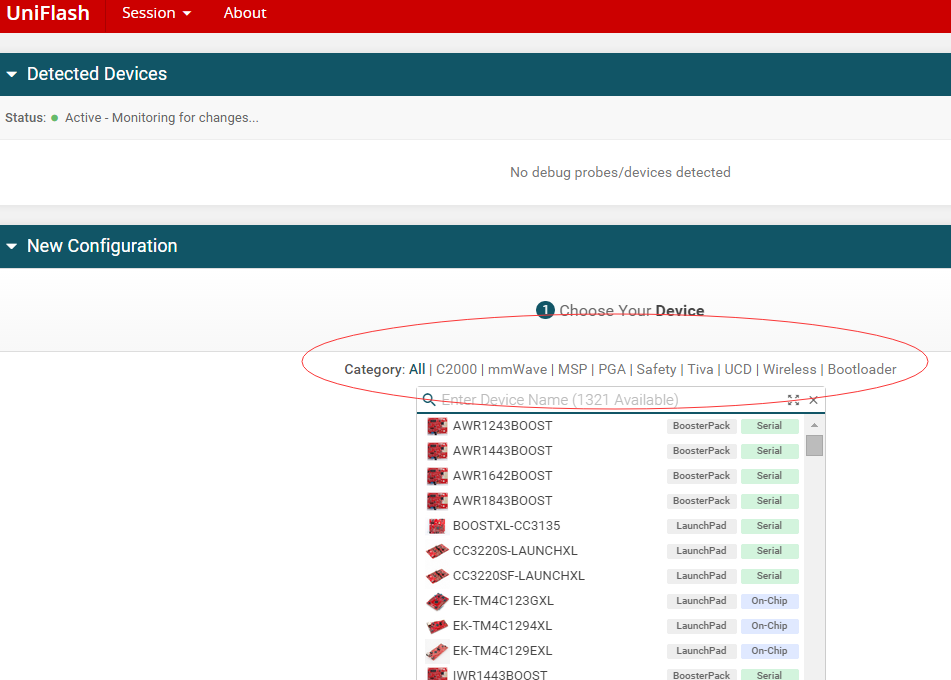Click the AWR1642BOOST board thumbnail
The image size is (951, 680).
click(437, 476)
